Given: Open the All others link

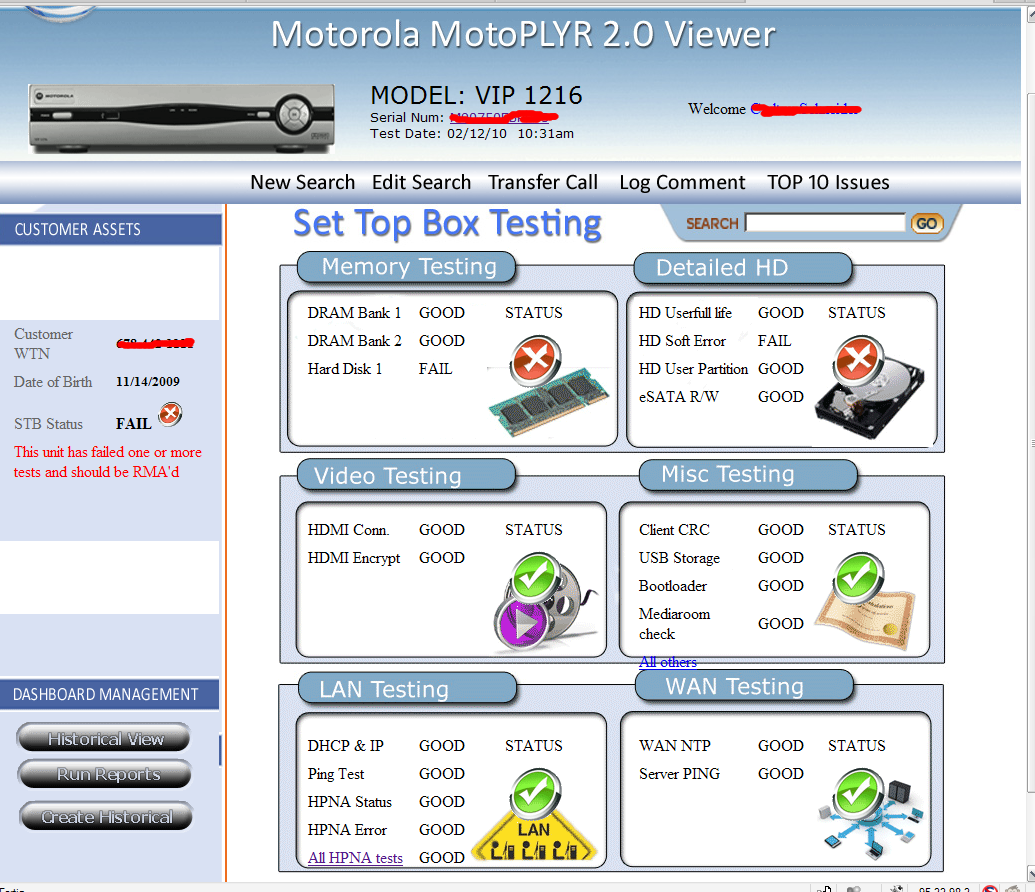Looking at the screenshot, I should pos(667,662).
